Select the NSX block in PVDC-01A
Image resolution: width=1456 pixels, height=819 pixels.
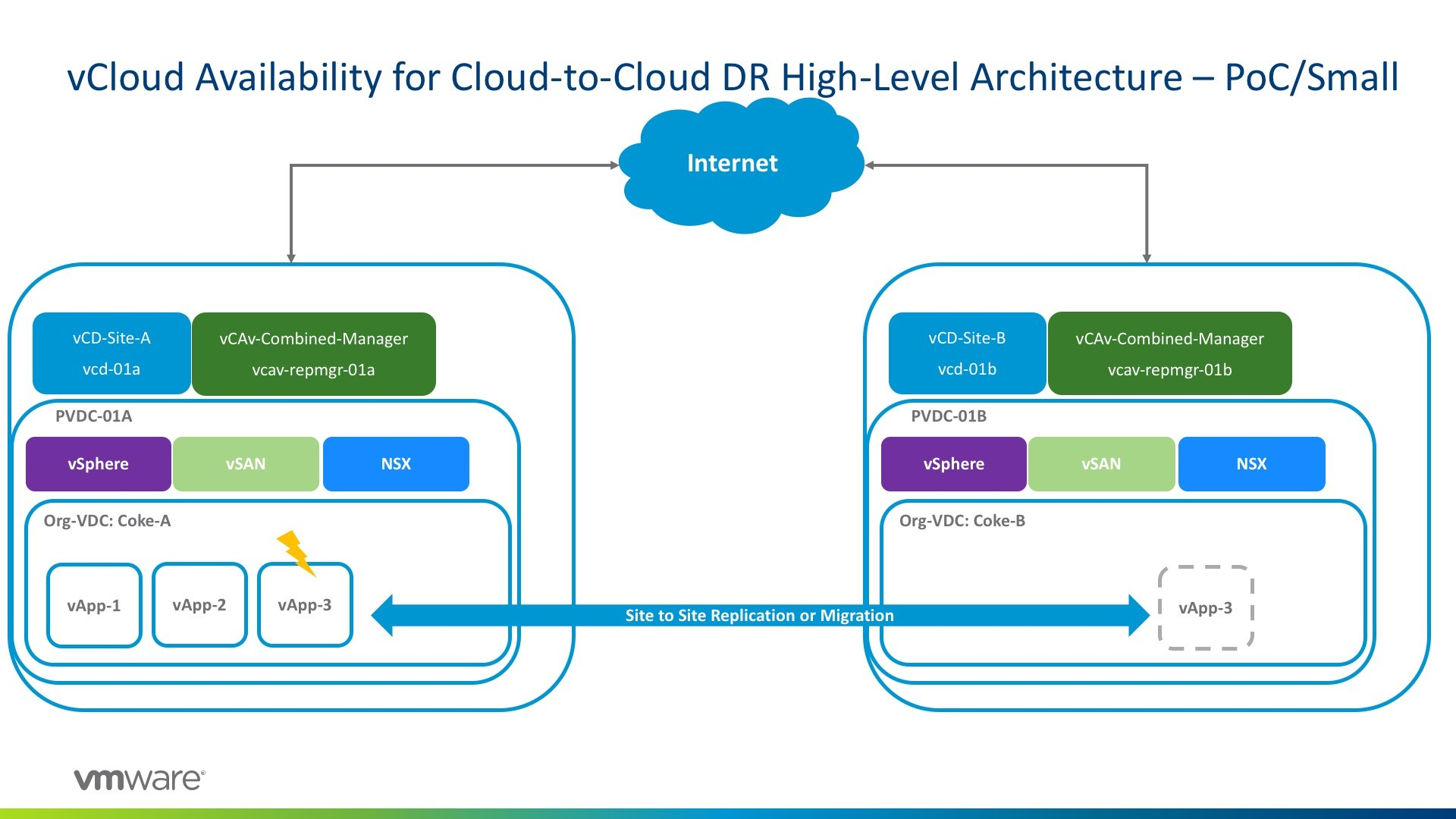(x=396, y=464)
